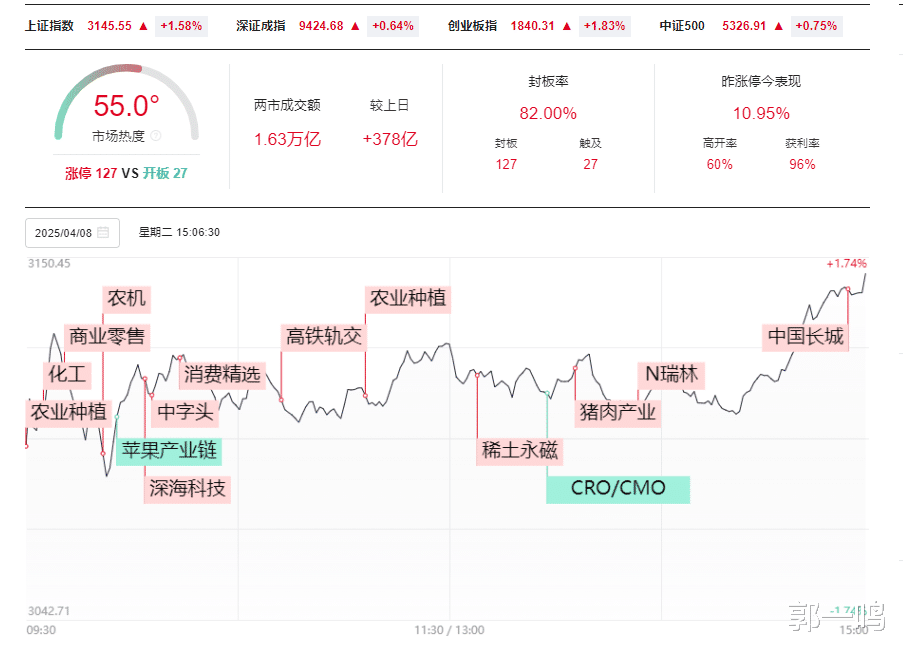Click the up arrow beside 创业板指 value

click(x=567, y=26)
